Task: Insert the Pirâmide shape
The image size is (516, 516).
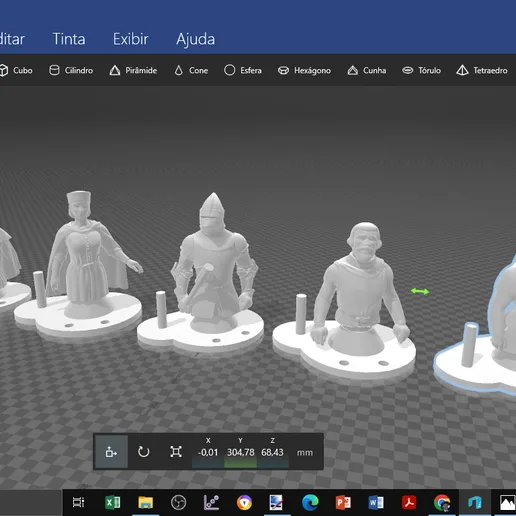Action: [133, 71]
